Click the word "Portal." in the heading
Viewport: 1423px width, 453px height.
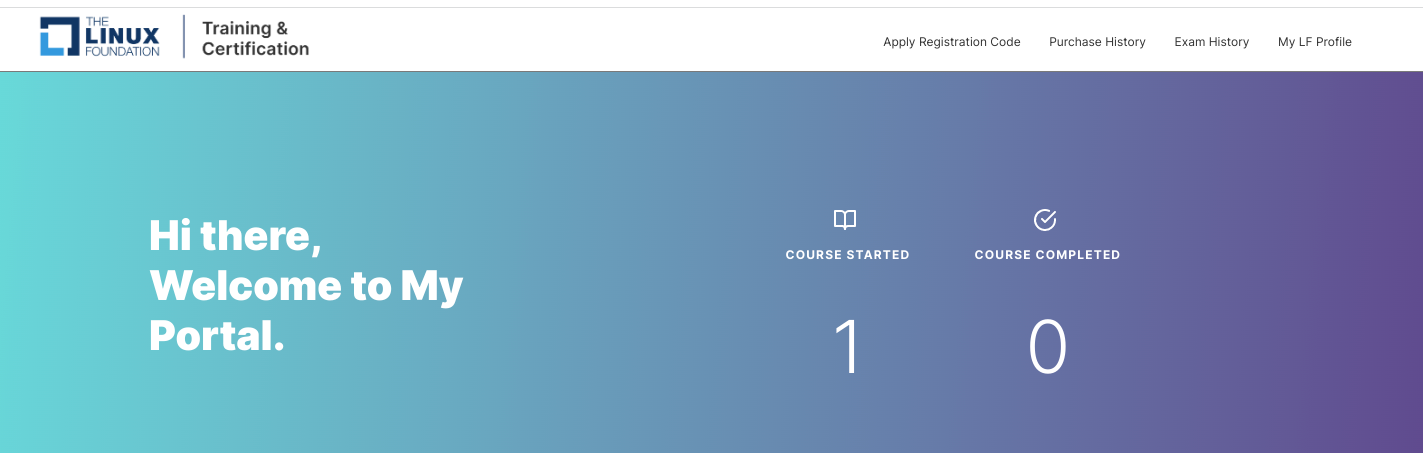pos(217,336)
